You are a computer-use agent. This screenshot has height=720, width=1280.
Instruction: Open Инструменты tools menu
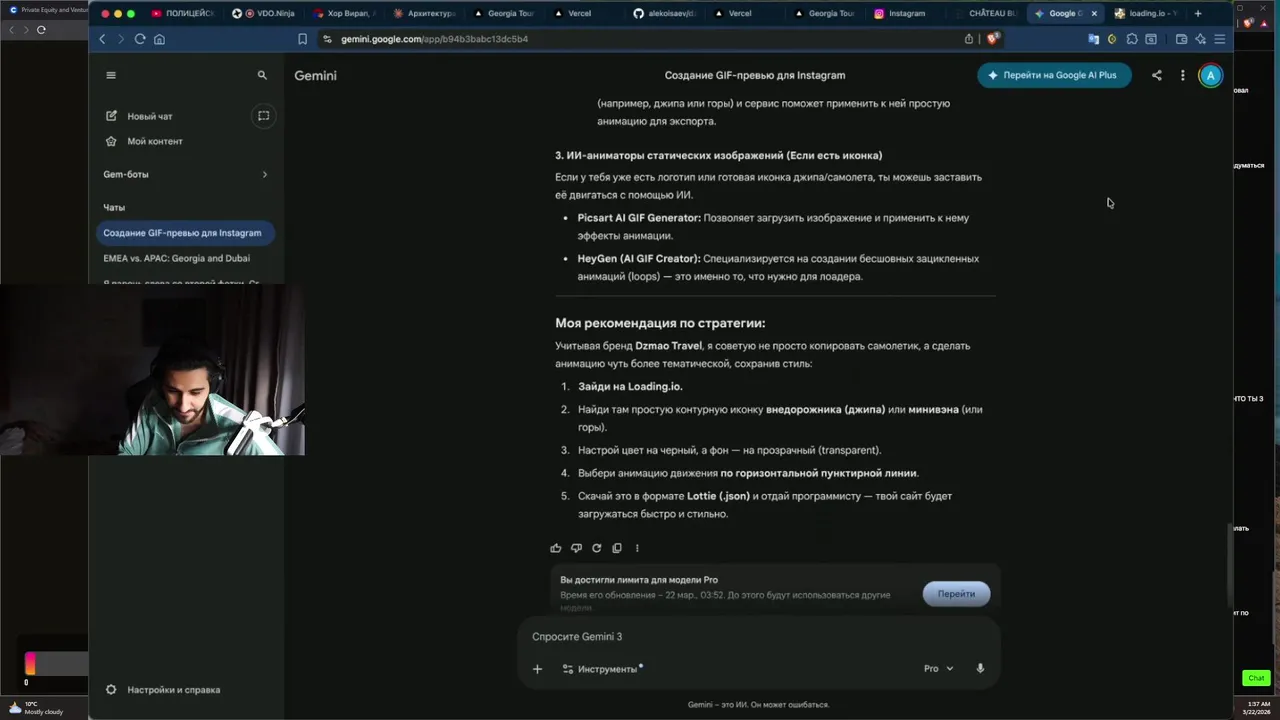coord(600,669)
